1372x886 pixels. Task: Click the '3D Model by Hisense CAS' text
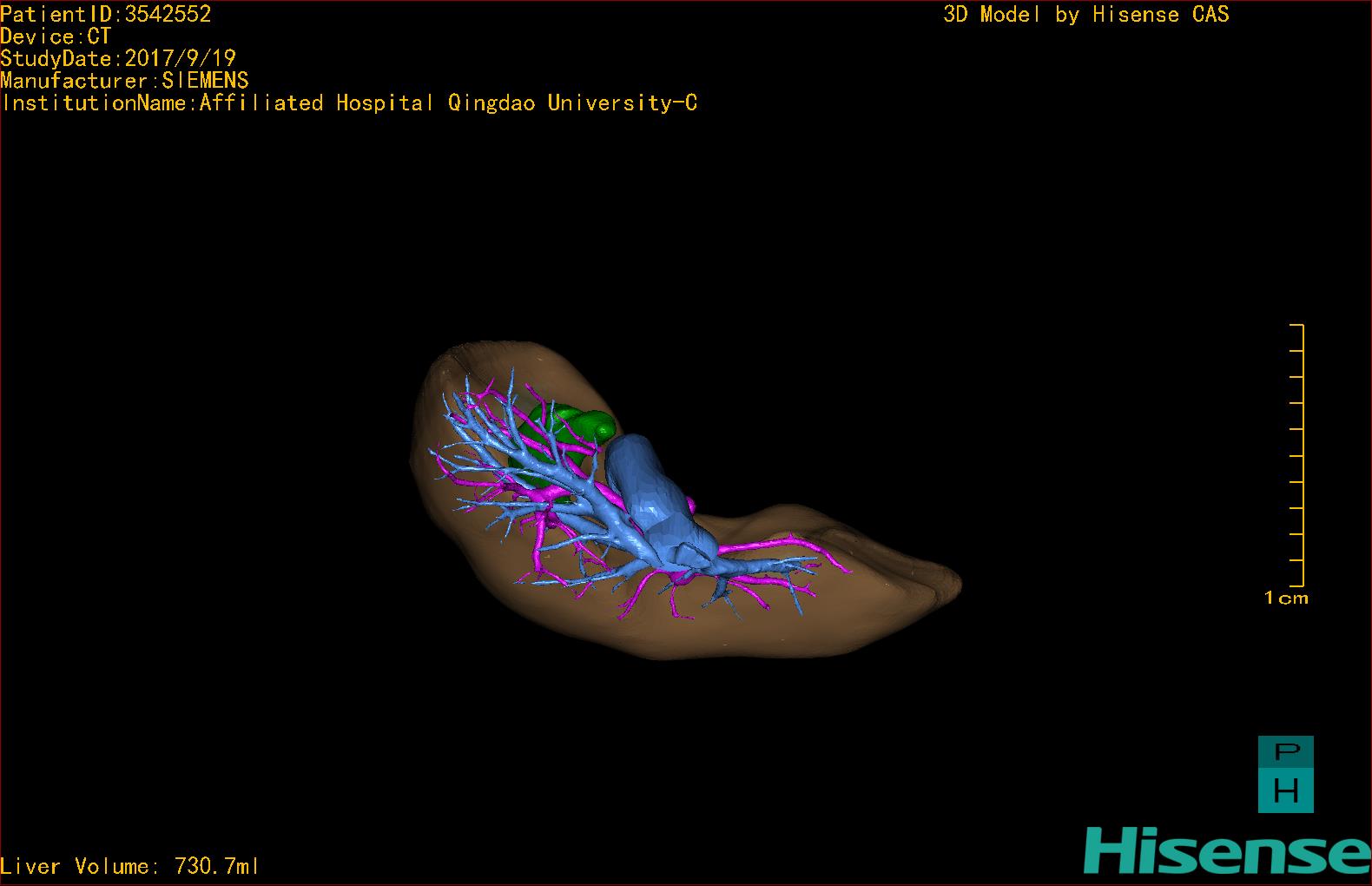pyautogui.click(x=1086, y=14)
